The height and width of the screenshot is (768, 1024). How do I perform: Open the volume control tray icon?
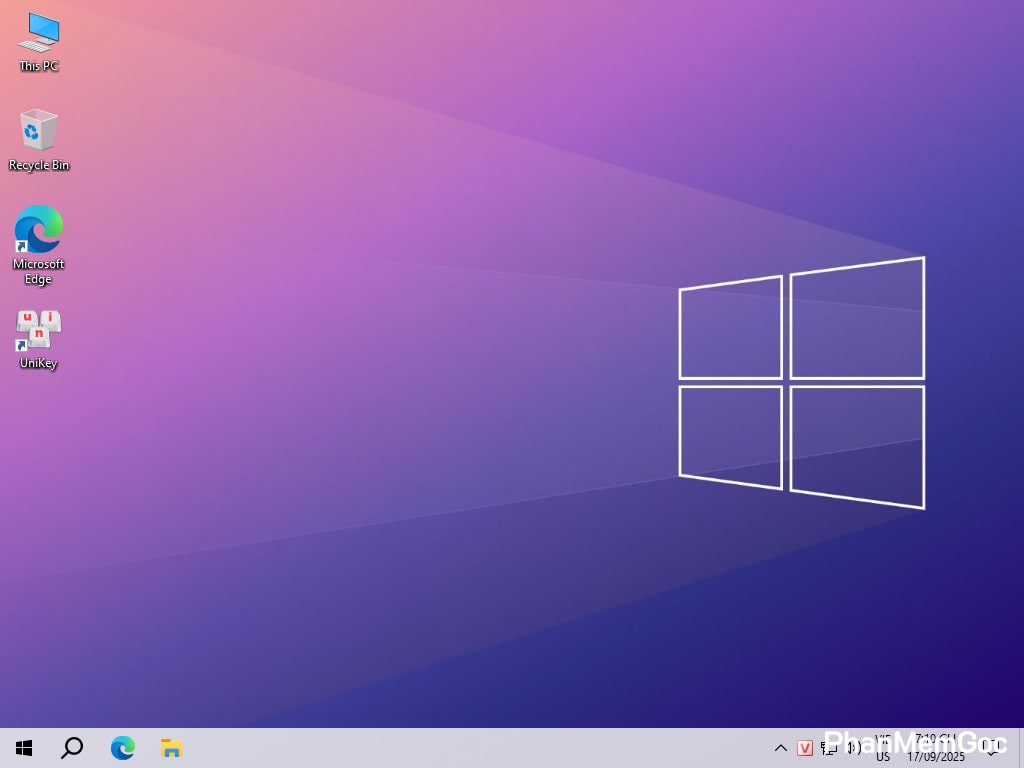[853, 748]
